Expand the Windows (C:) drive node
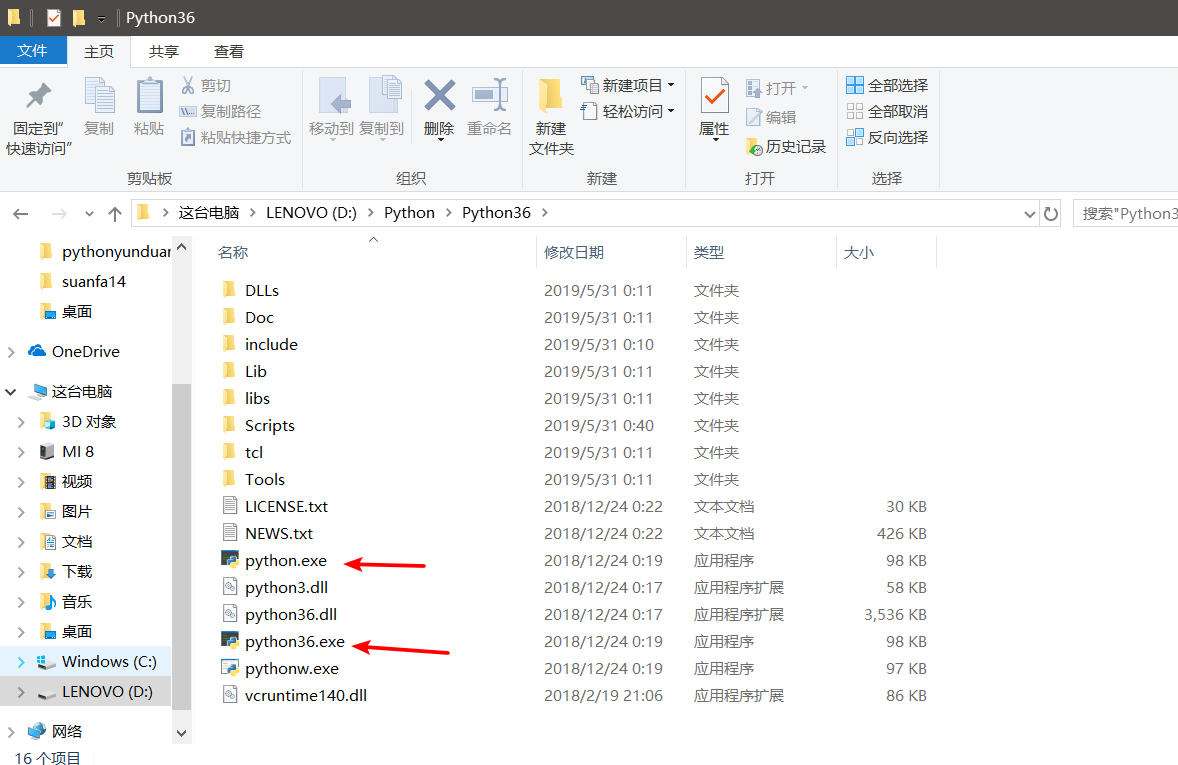Viewport: 1178px width, 765px height. 20,662
